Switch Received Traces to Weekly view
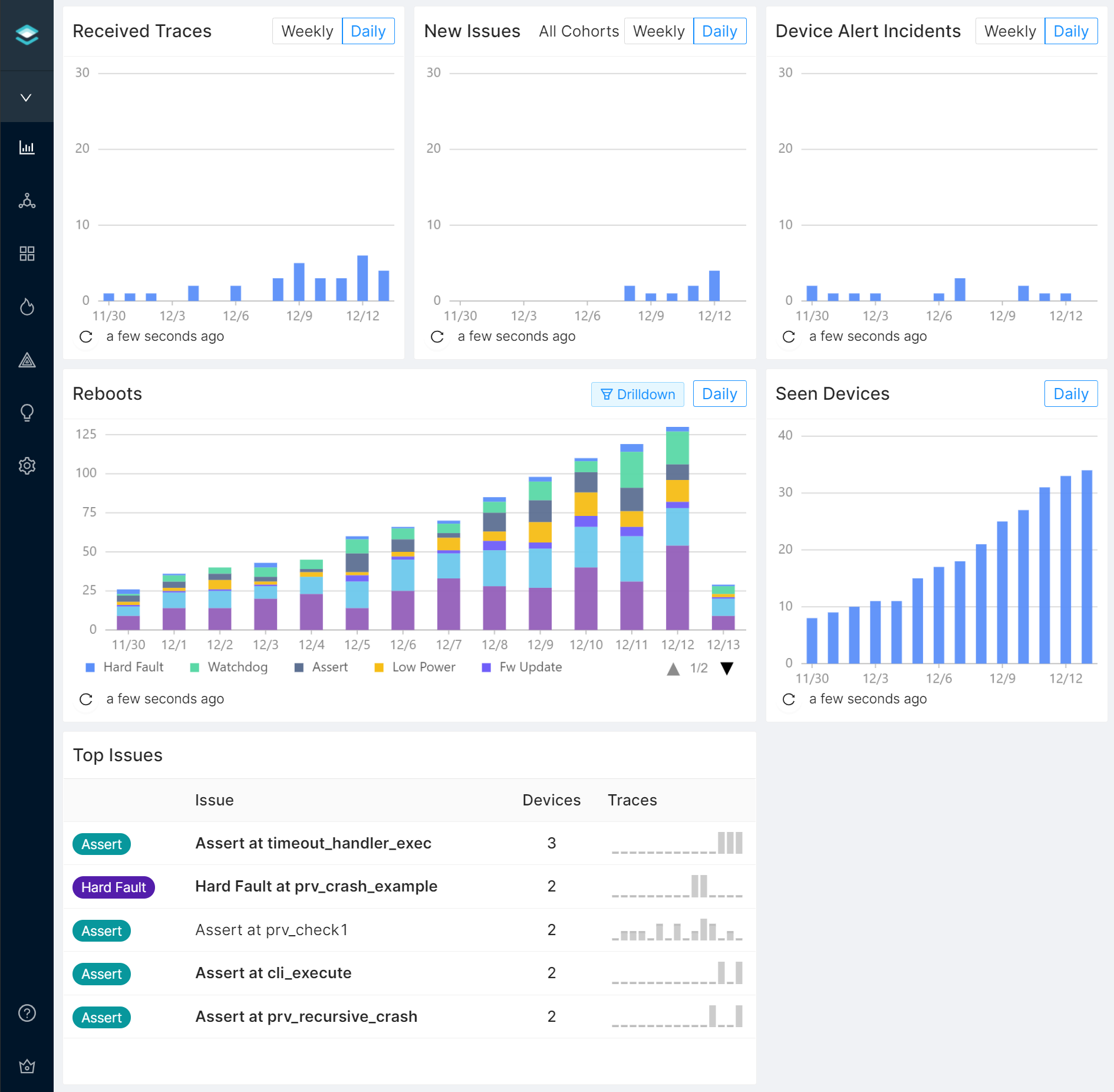Viewport: 1114px width, 1092px height. 307,31
